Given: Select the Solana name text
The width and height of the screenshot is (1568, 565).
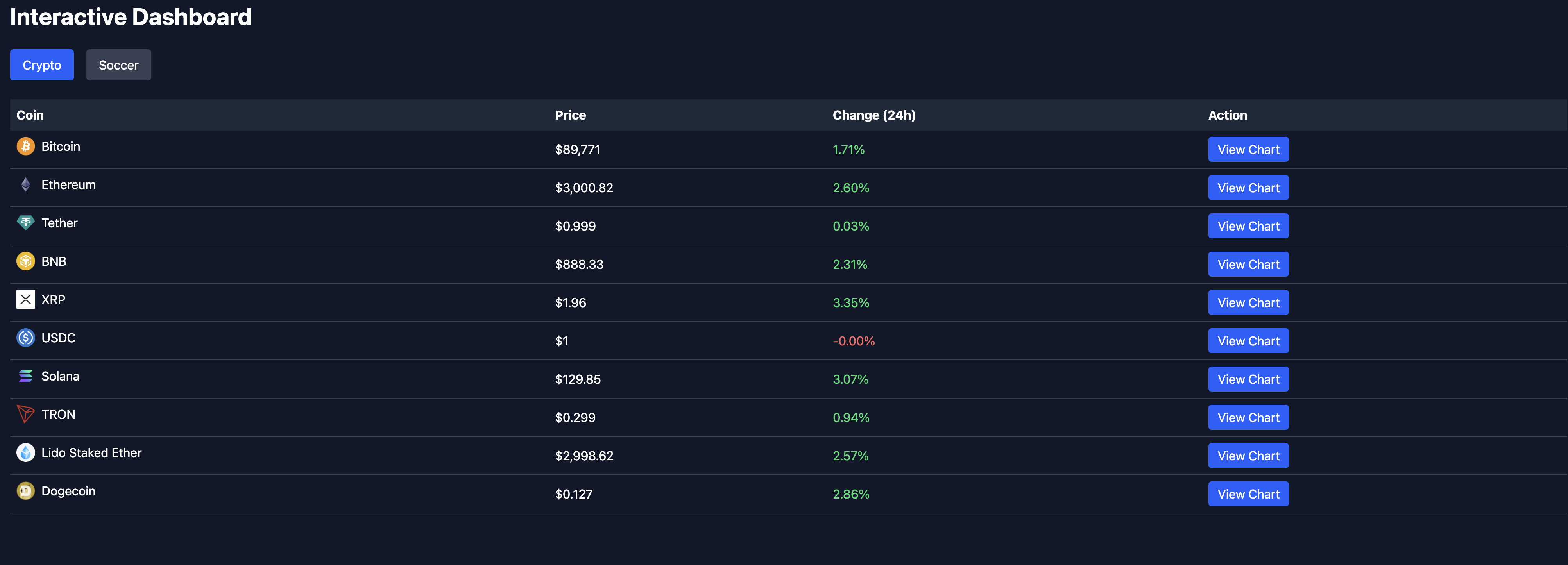Looking at the screenshot, I should pyautogui.click(x=60, y=377).
